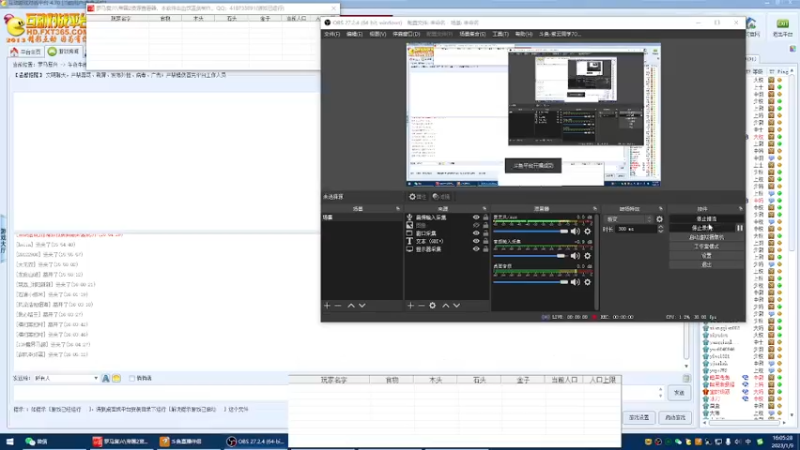Set the 音频输入采集 mixer volume slider
This screenshot has height=450, width=800.
pos(531,256)
